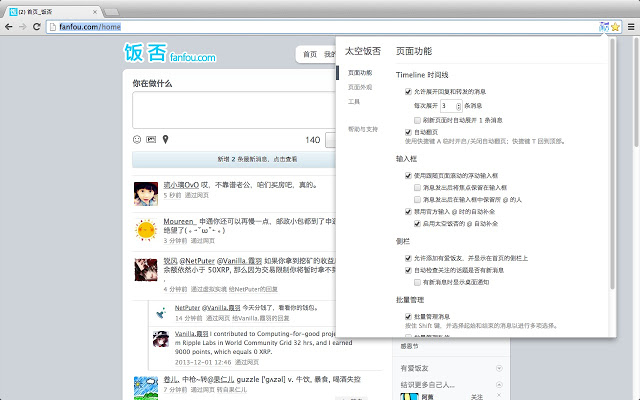Click 给NetPuter的回复 link

253,289
